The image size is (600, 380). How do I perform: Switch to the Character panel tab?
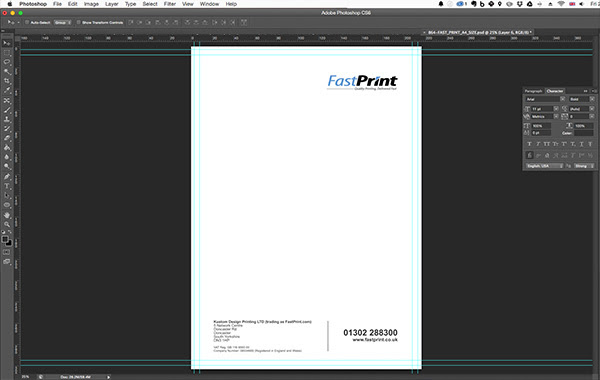pos(554,91)
